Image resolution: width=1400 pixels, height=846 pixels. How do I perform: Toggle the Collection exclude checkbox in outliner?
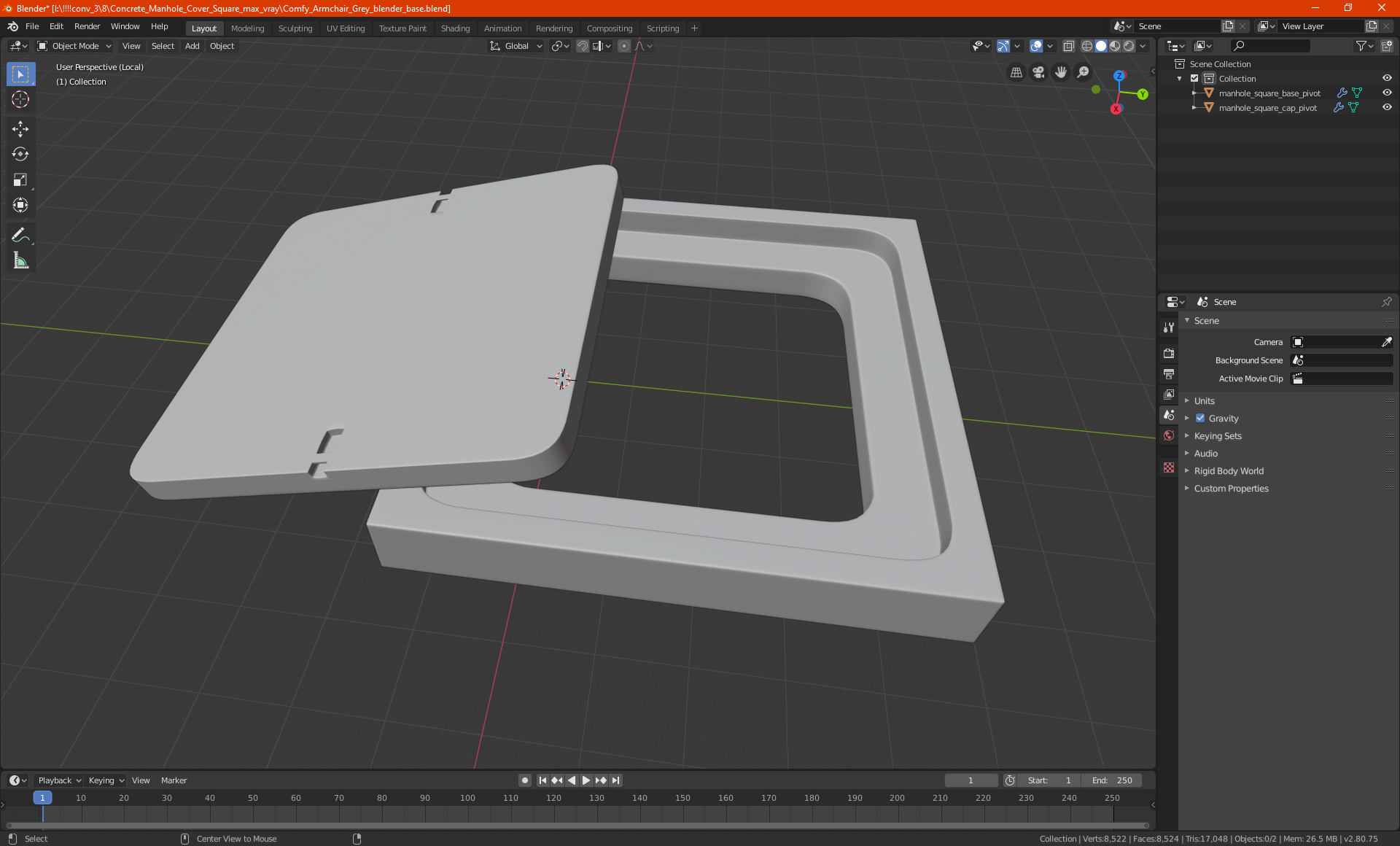click(1194, 78)
